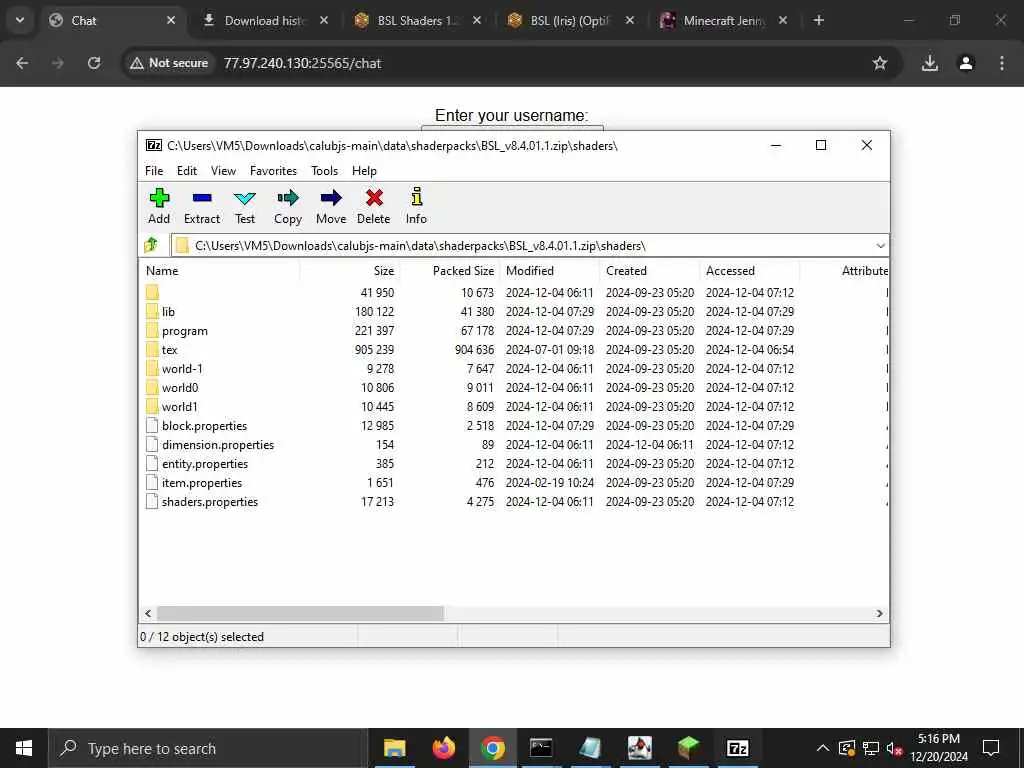Viewport: 1024px width, 768px height.
Task: Go back in Chrome
Action: coord(22,63)
